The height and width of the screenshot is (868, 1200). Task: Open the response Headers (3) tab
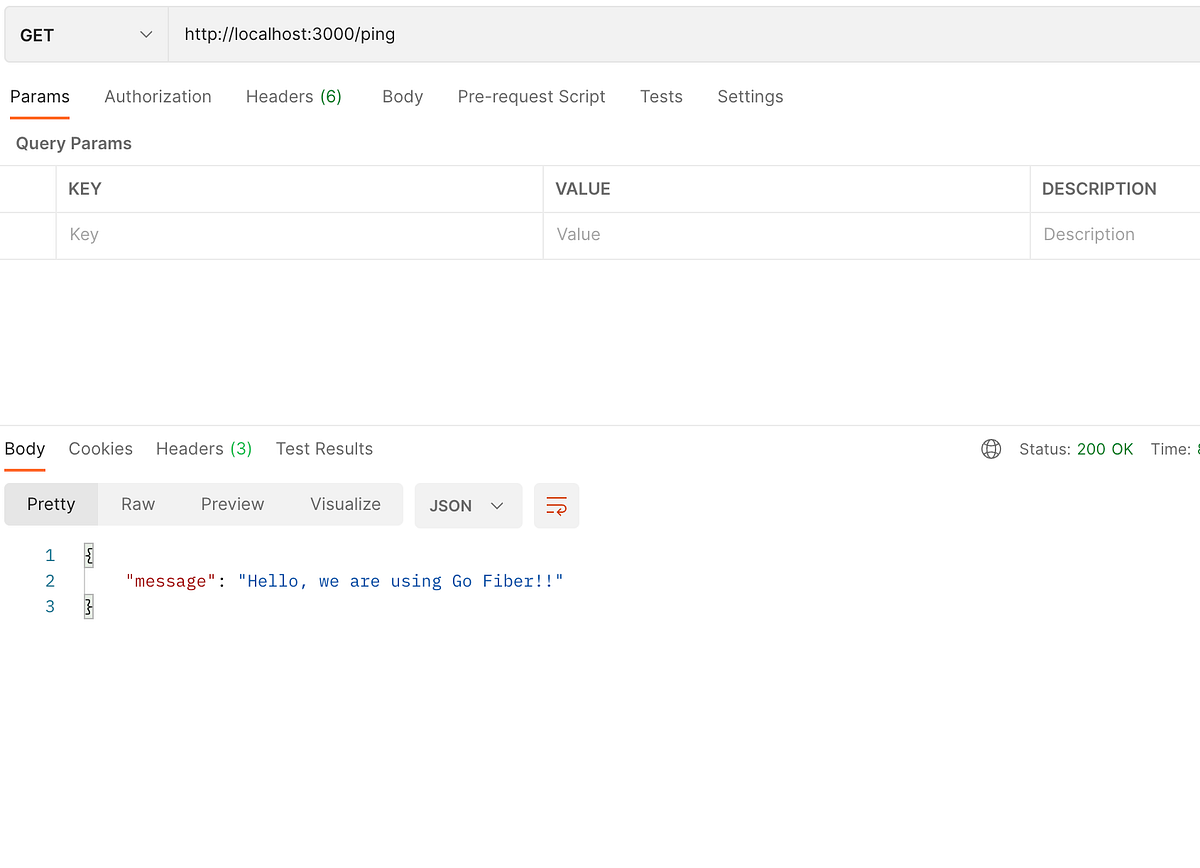[x=203, y=449]
